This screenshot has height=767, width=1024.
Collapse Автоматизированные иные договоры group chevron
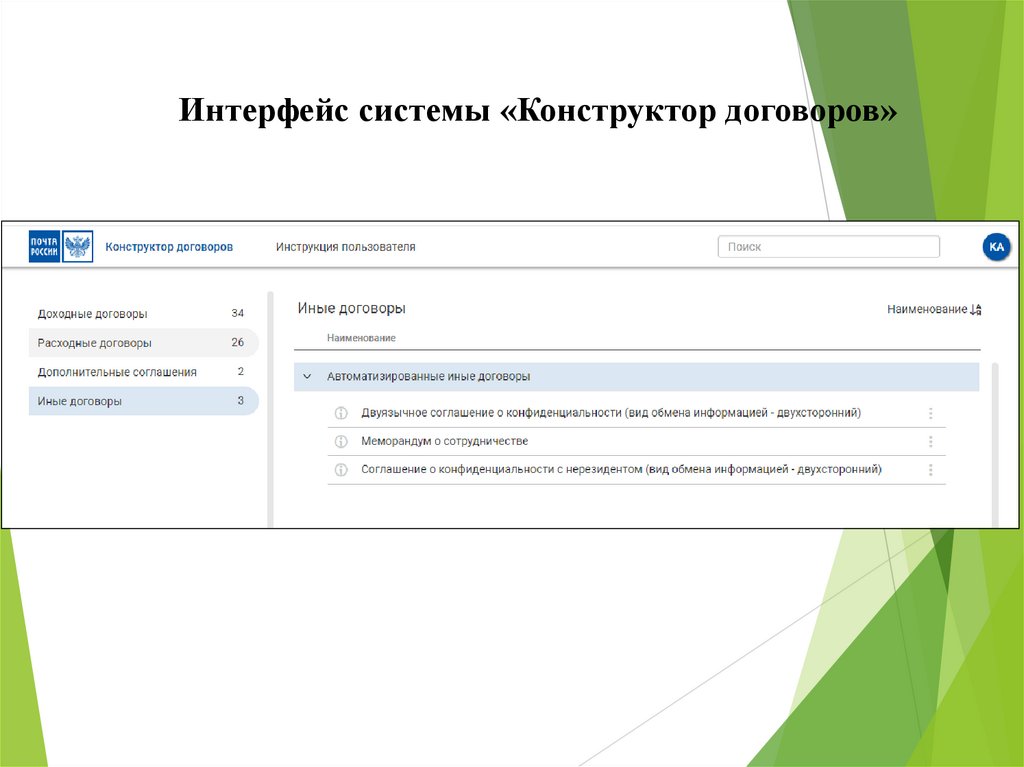(307, 376)
